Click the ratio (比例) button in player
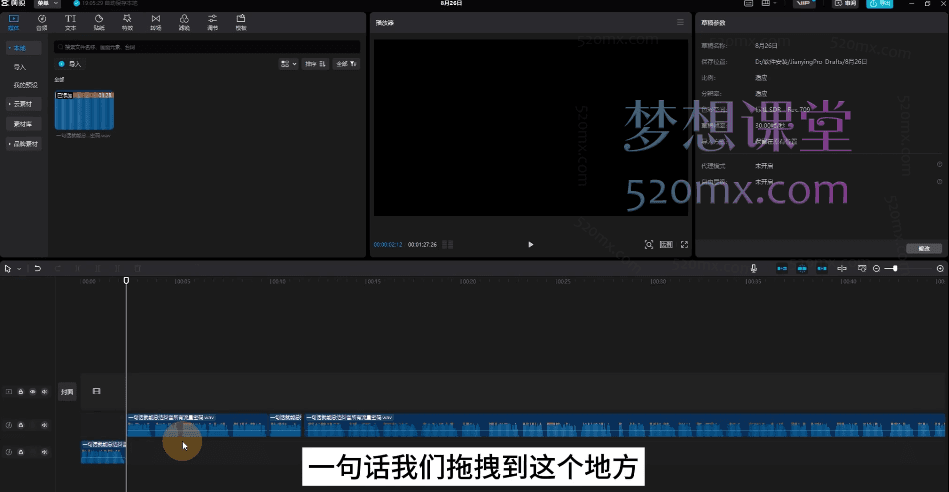Screen dimensions: 949x492 point(666,244)
